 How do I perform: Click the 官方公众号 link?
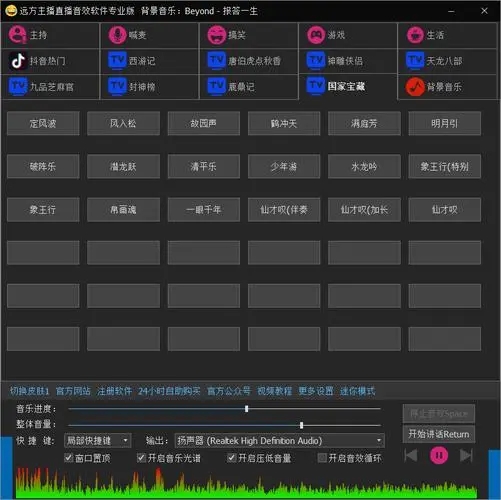[x=229, y=391]
